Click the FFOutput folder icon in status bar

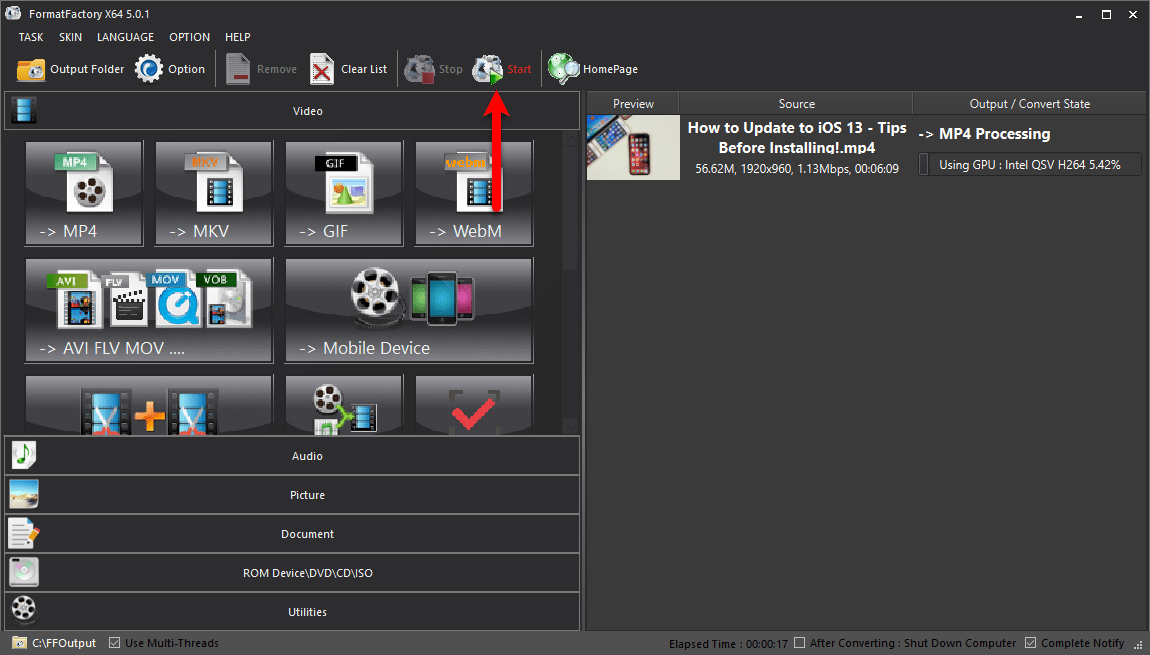[x=20, y=643]
